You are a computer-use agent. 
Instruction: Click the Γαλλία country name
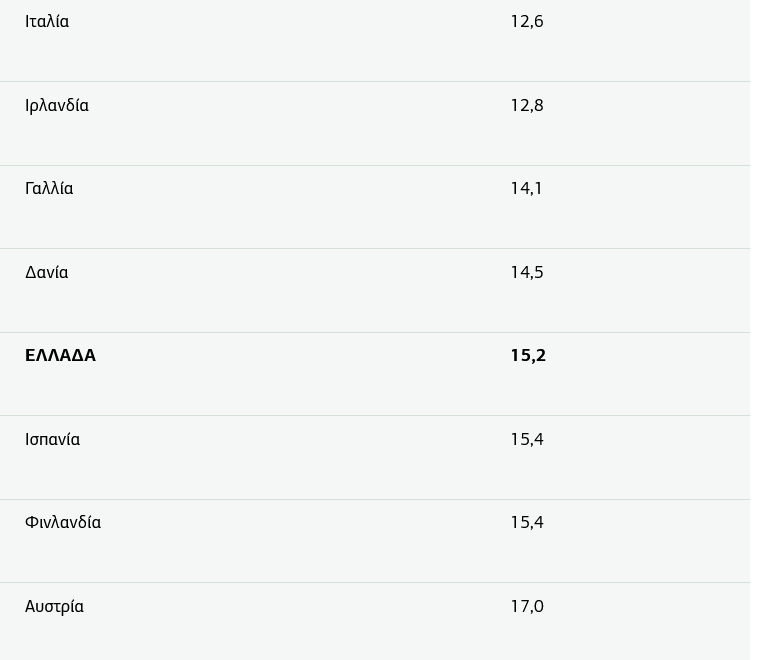49,189
